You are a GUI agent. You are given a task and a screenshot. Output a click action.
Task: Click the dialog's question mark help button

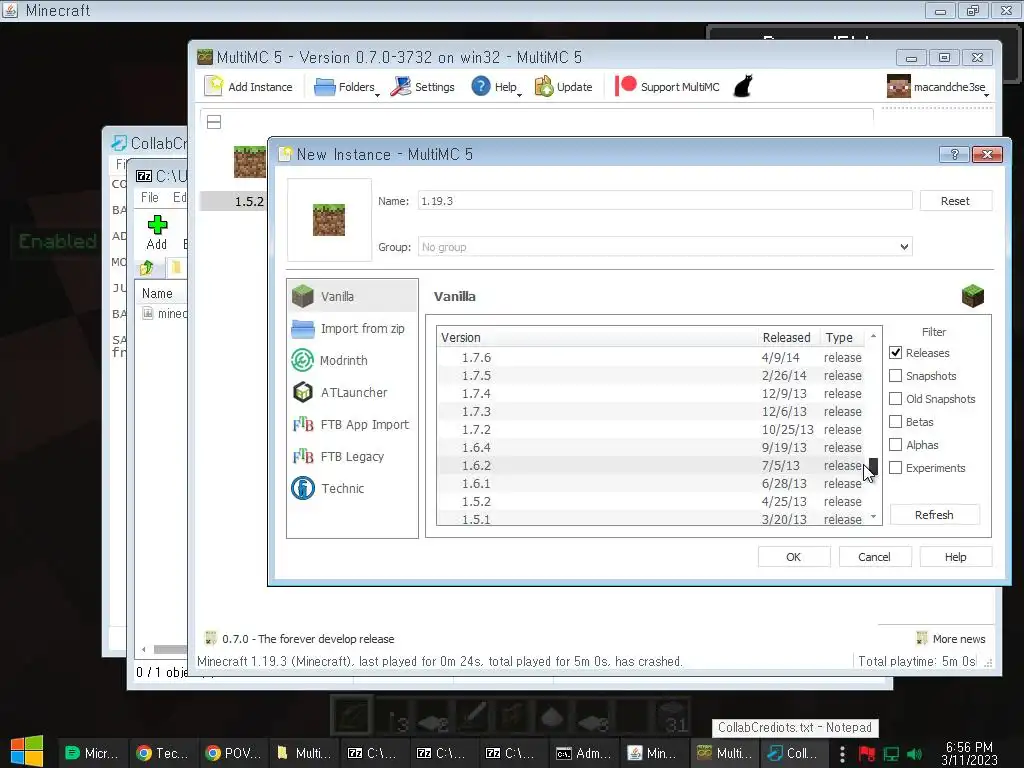click(954, 154)
